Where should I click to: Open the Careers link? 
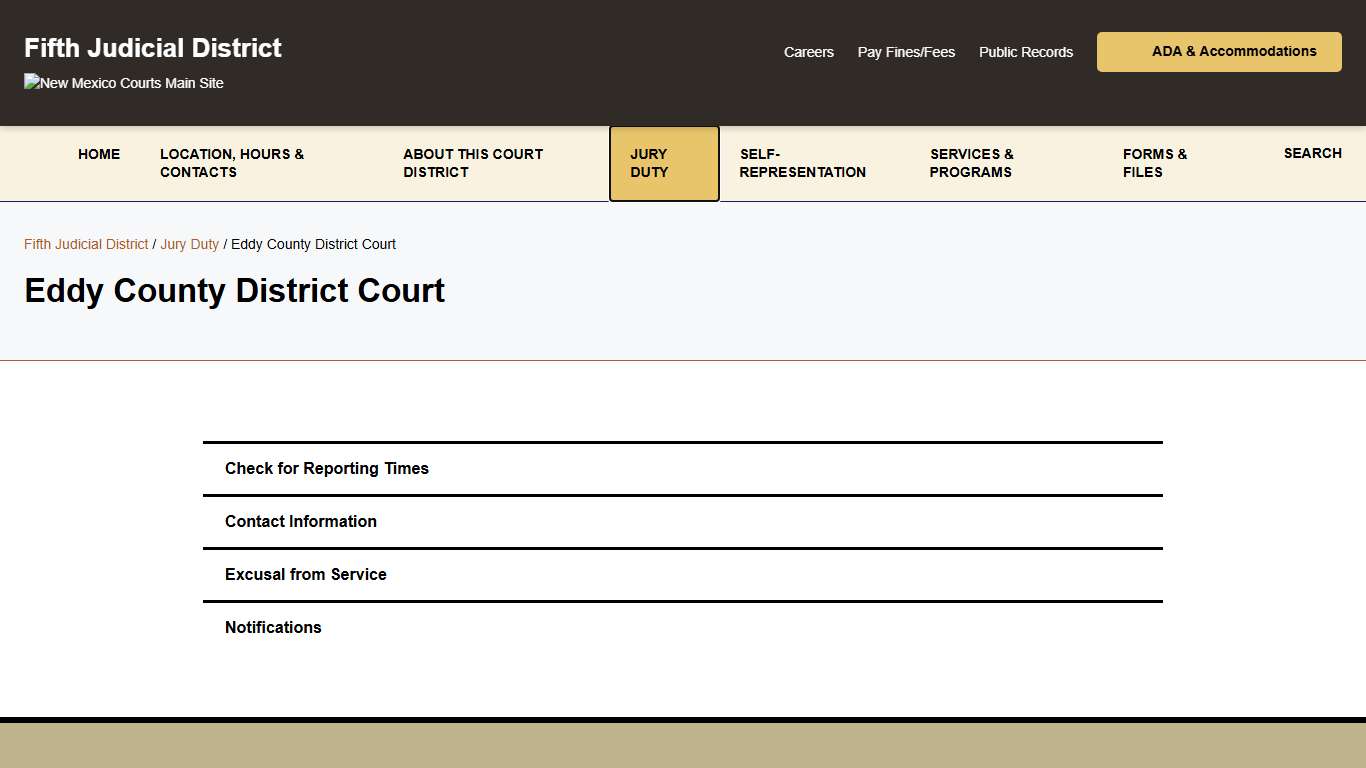coord(808,52)
